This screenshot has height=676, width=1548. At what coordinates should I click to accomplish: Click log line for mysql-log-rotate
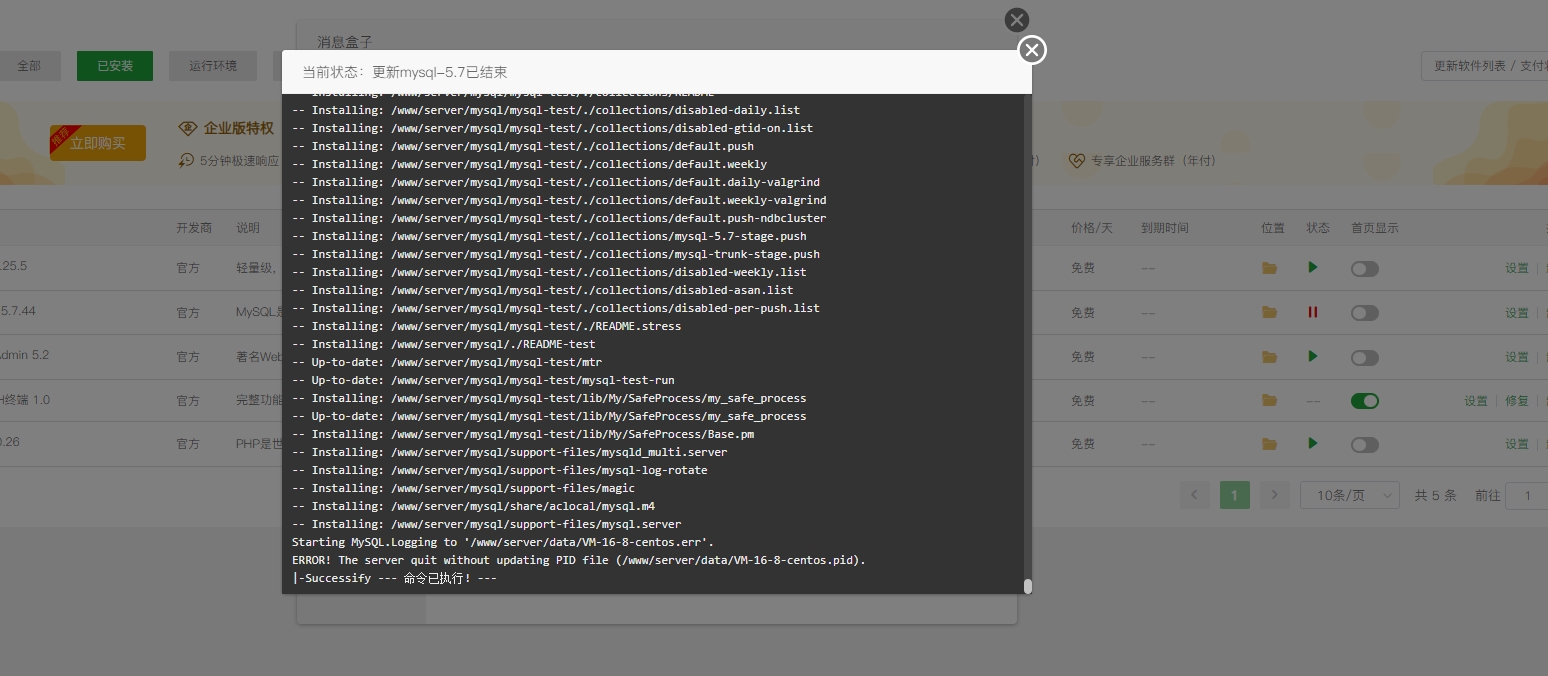pos(500,470)
